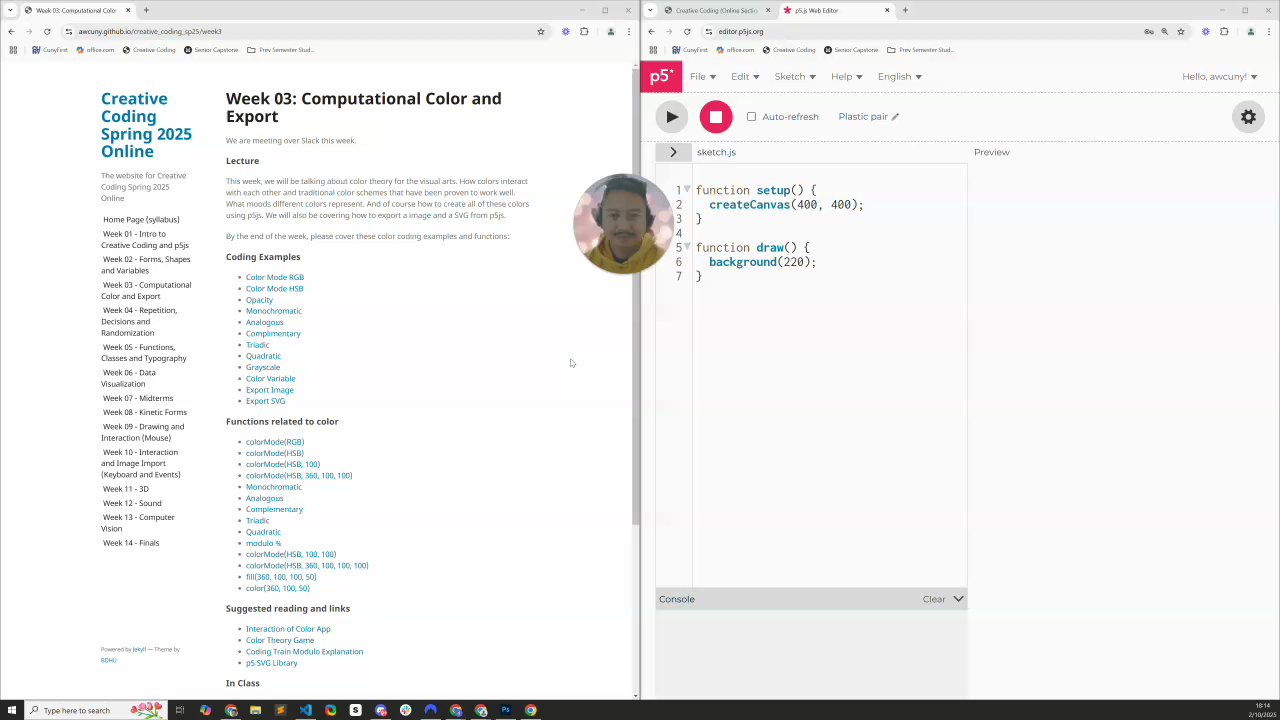Click the Plastic pair sketch name

tap(863, 117)
